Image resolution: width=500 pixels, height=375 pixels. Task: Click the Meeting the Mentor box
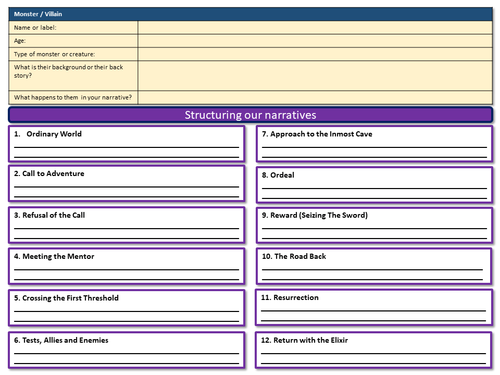[127, 266]
